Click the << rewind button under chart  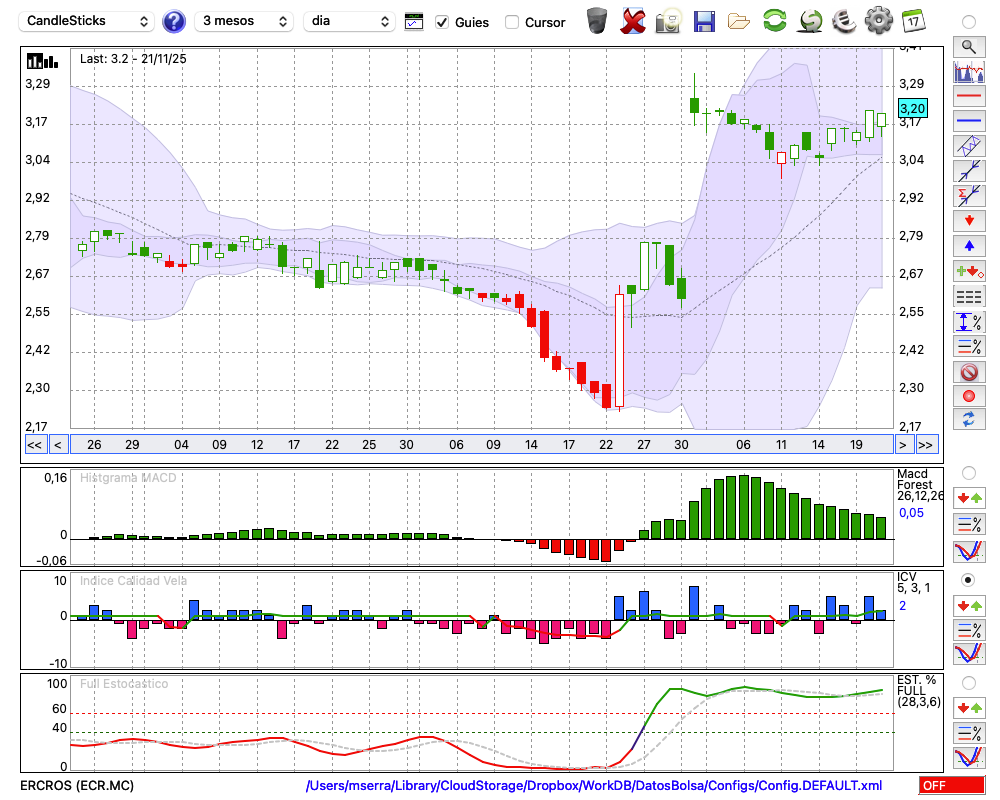34,445
